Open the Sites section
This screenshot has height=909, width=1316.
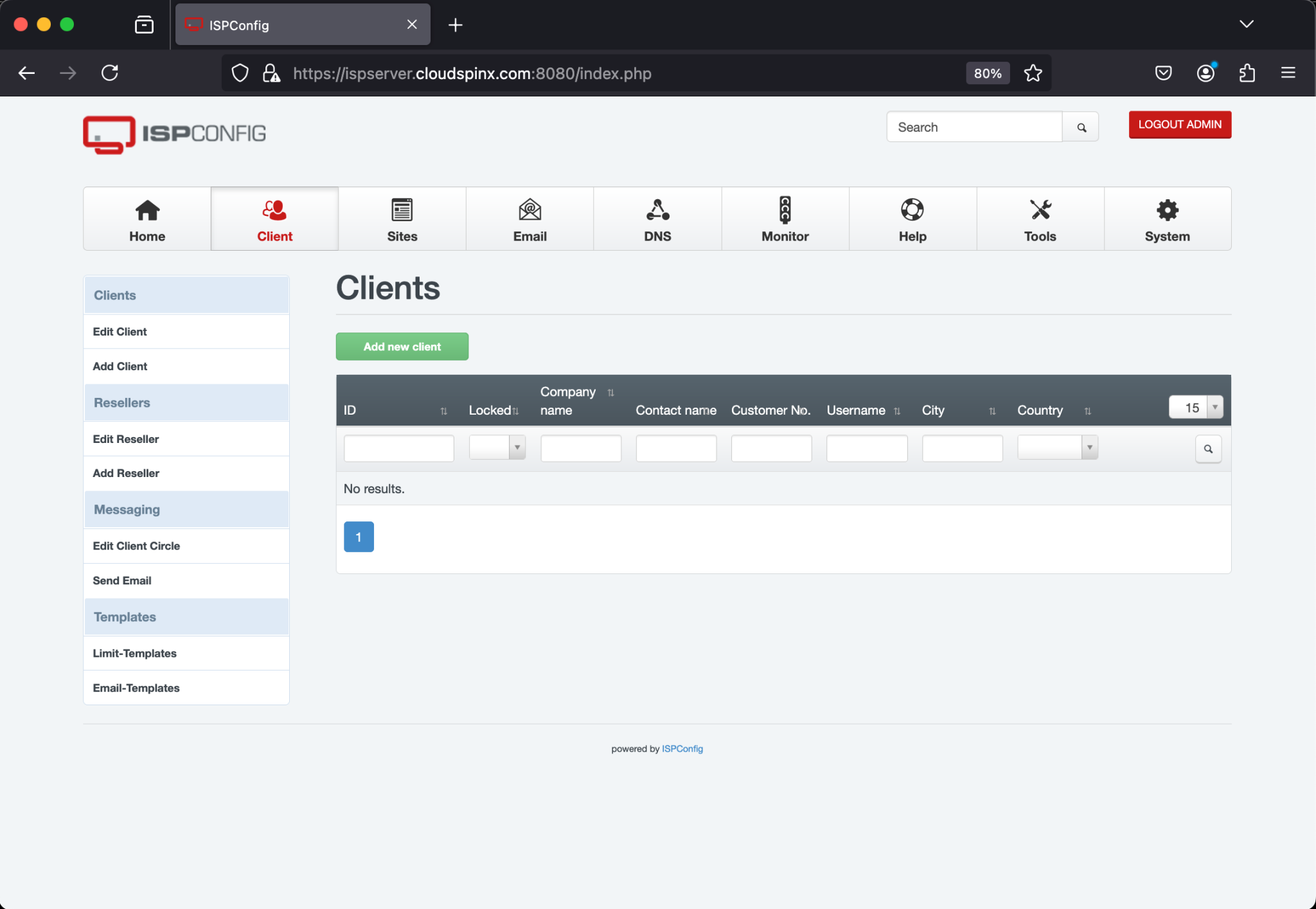402,219
